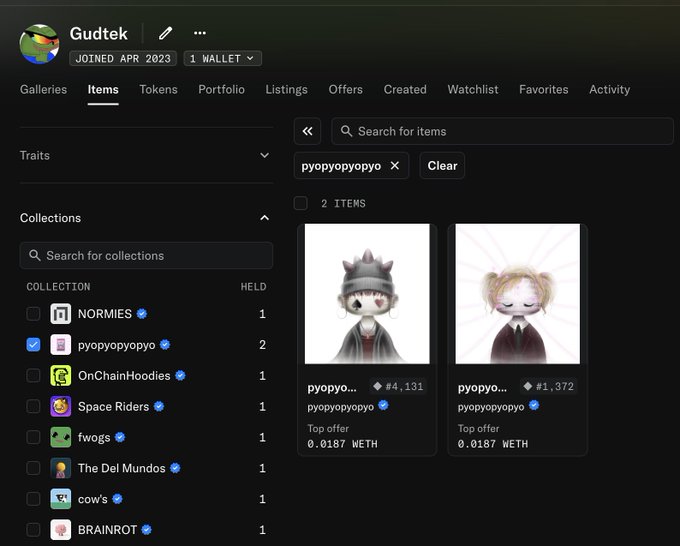Check the fwogs collection checkbox
The height and width of the screenshot is (546, 680).
[x=33, y=437]
